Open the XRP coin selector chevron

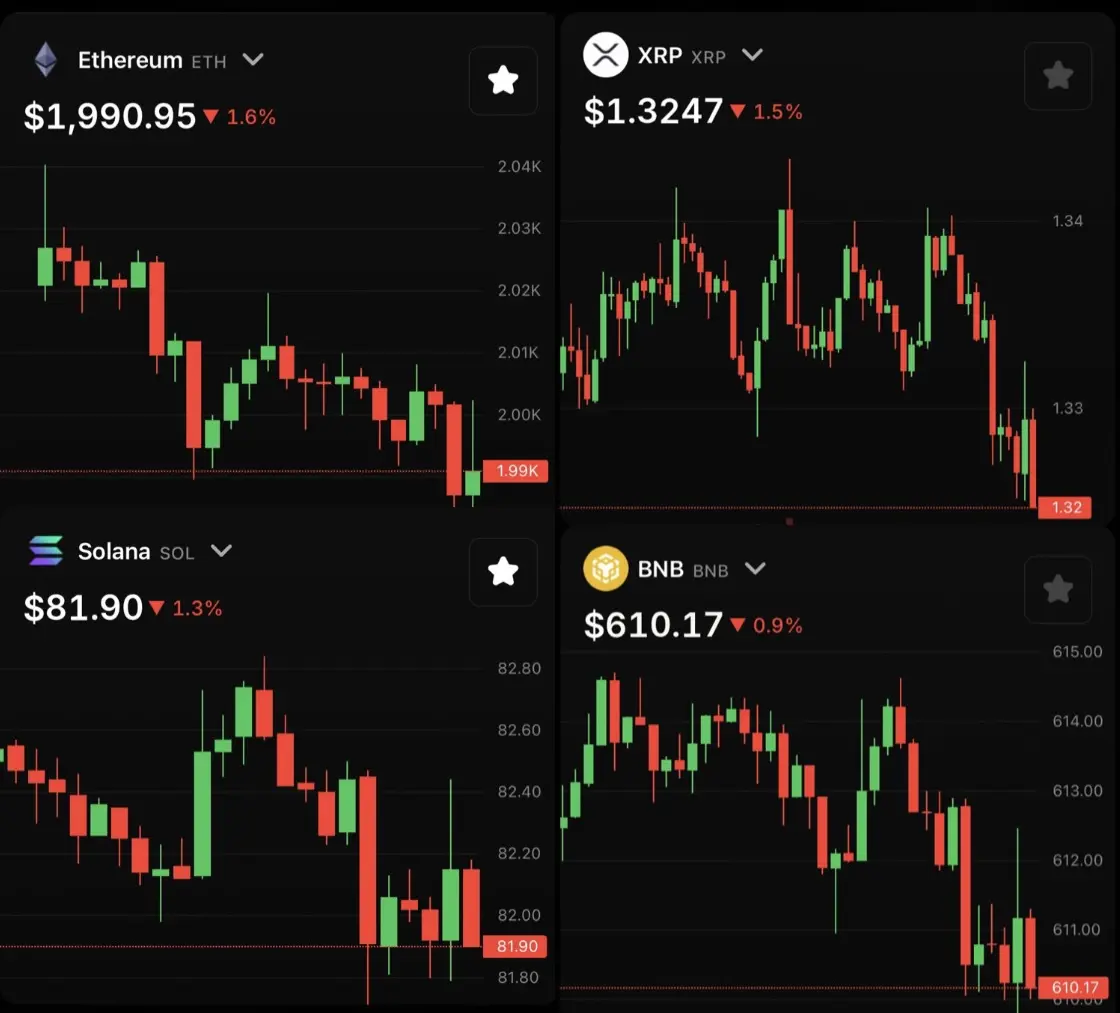pos(752,55)
